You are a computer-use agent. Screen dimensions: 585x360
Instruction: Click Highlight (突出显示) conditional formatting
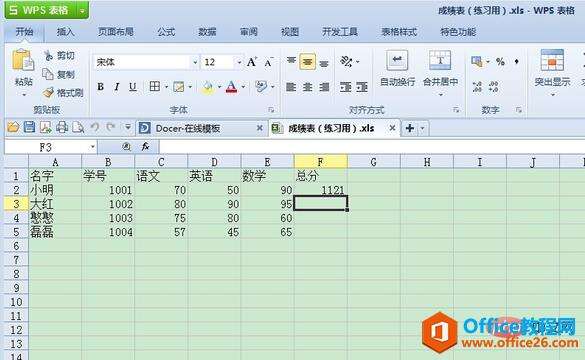tap(552, 69)
